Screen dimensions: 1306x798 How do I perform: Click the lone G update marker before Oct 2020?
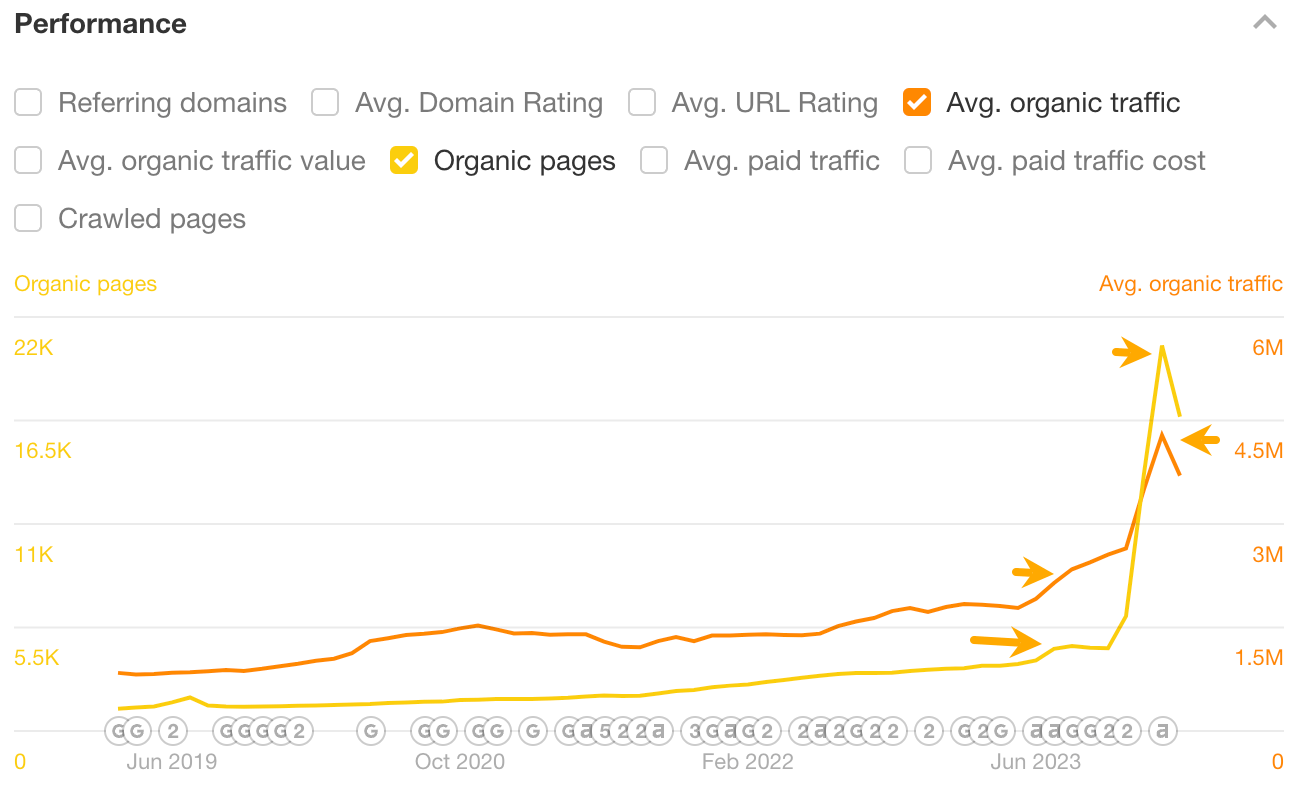point(371,730)
